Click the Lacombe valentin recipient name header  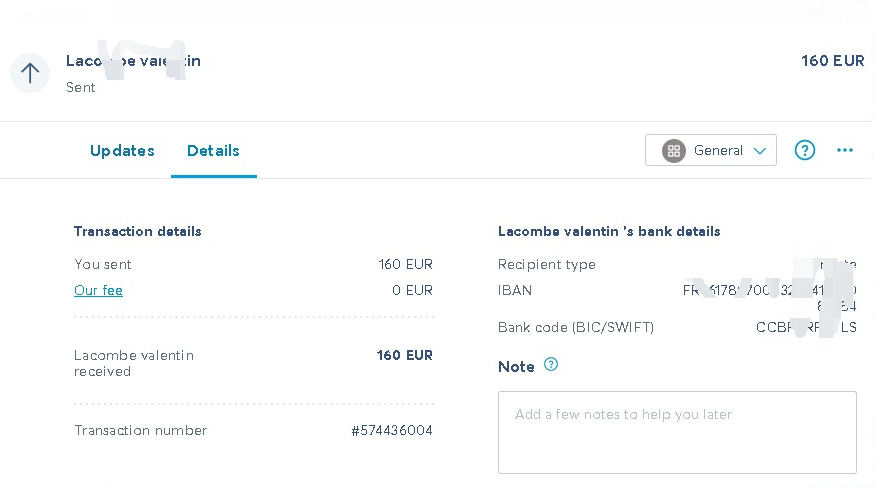(133, 61)
